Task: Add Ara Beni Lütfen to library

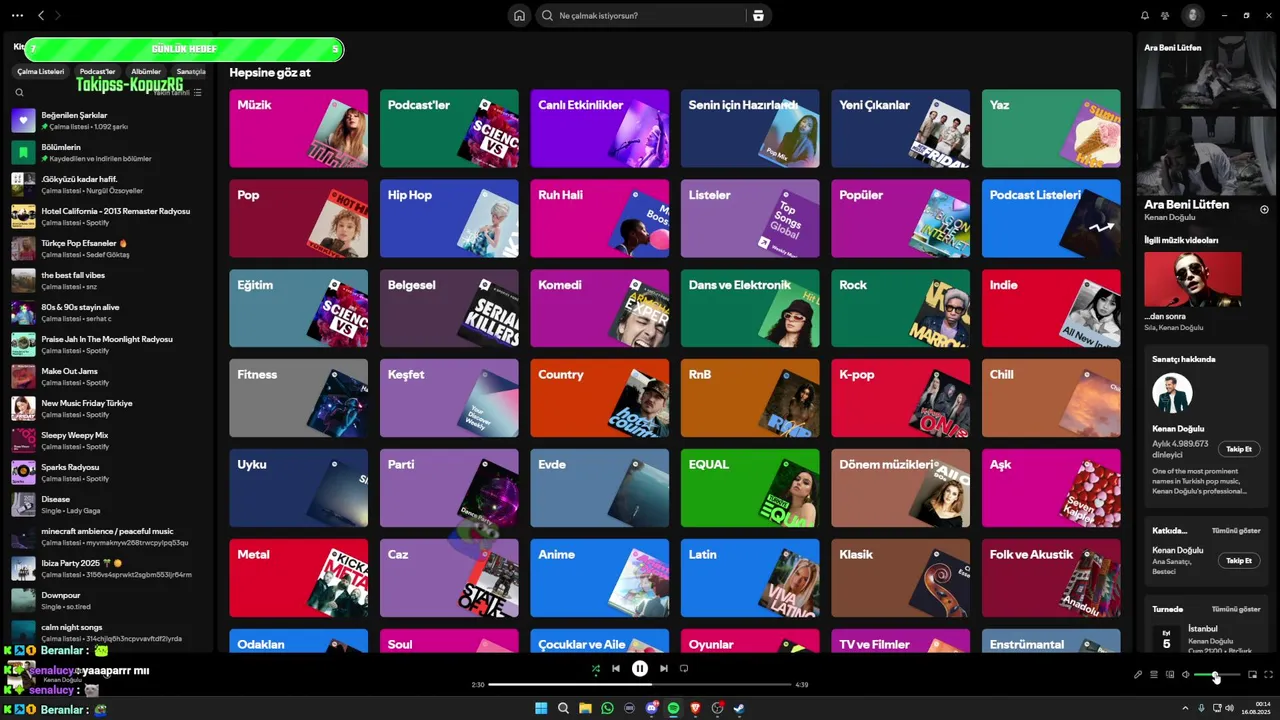Action: pos(1264,210)
